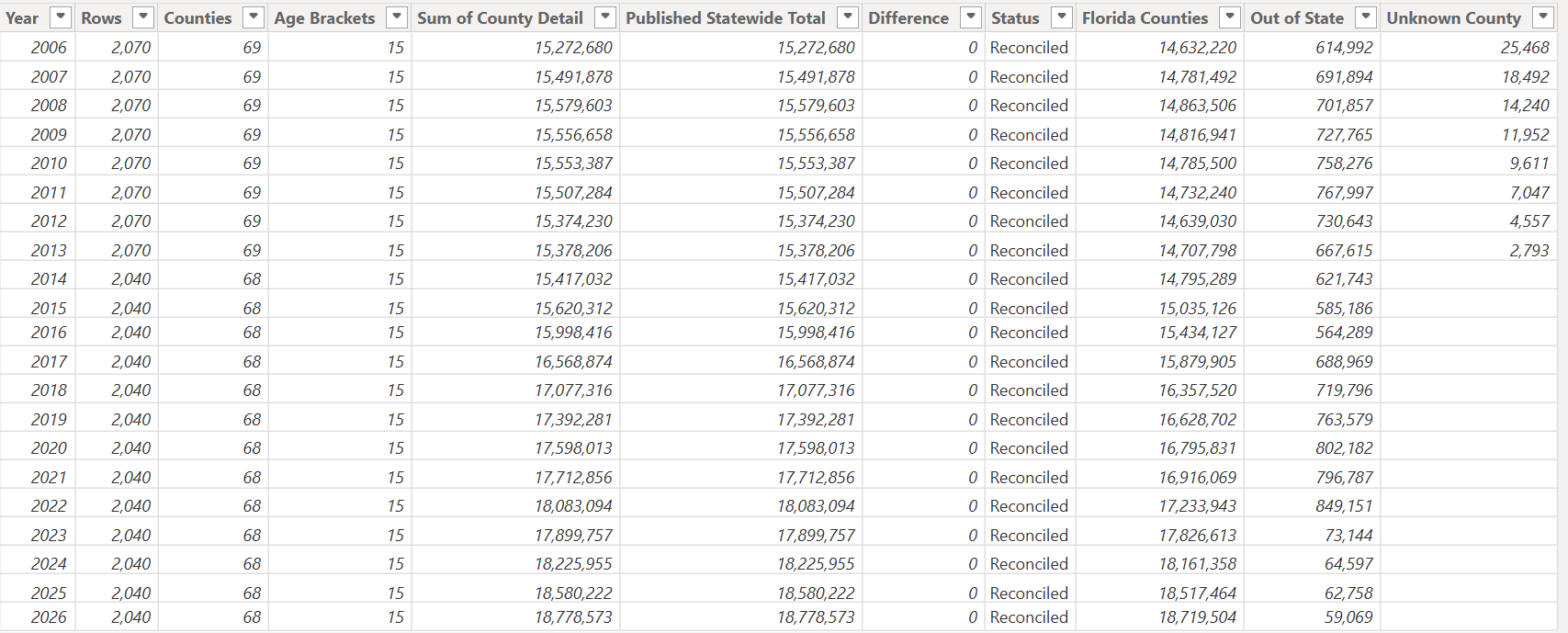The image size is (1568, 633).
Task: Select Sum of County Detail value 15,553,387
Action: pos(573,163)
